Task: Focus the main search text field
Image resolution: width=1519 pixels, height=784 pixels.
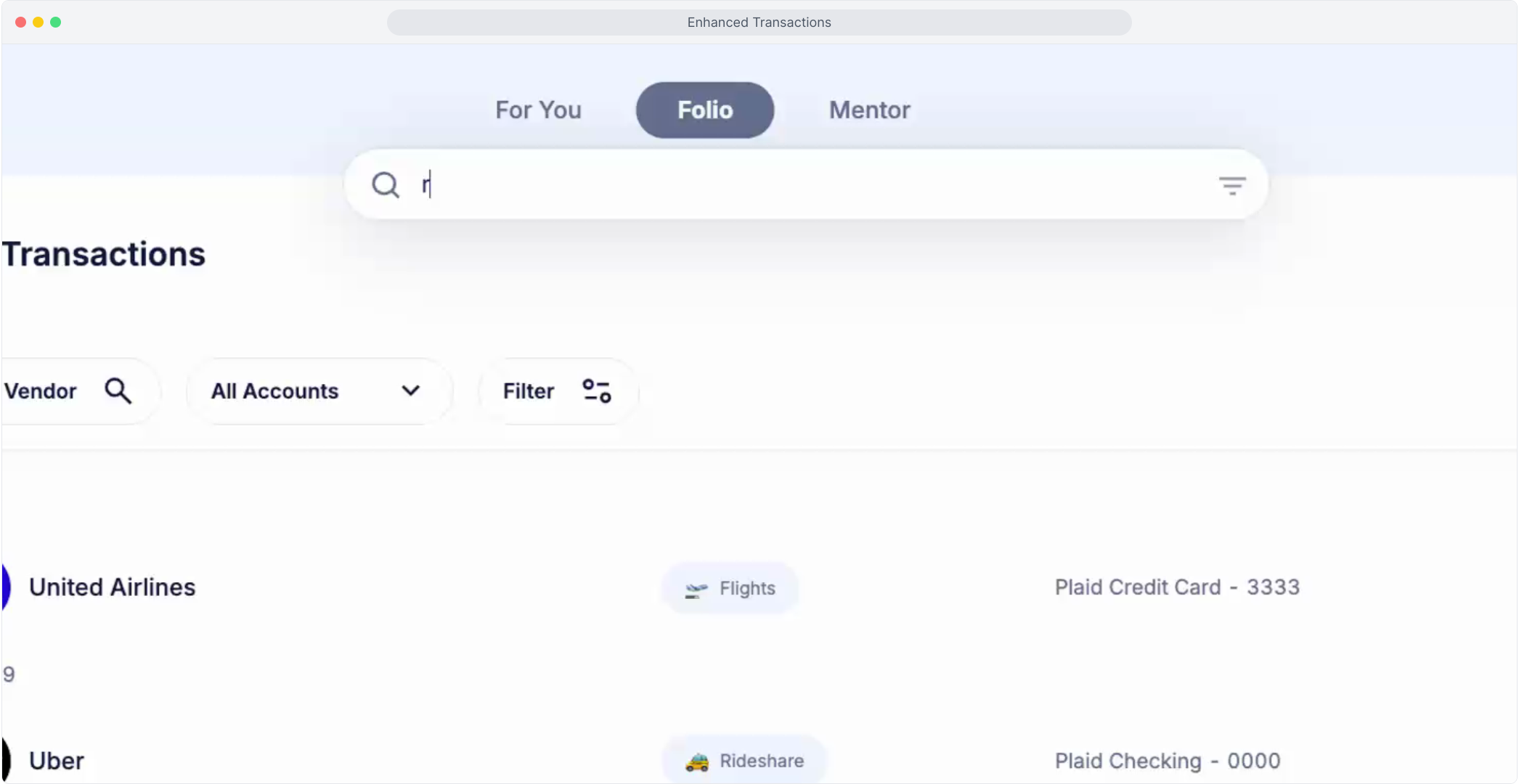Action: 799,185
